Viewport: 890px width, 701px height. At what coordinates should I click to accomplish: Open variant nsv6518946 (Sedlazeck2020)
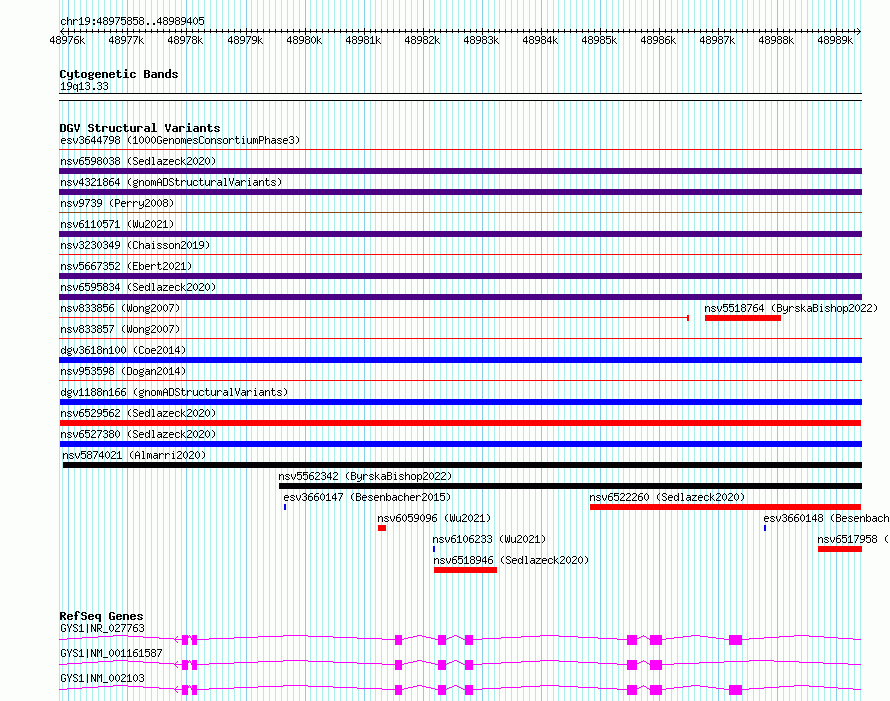511,560
